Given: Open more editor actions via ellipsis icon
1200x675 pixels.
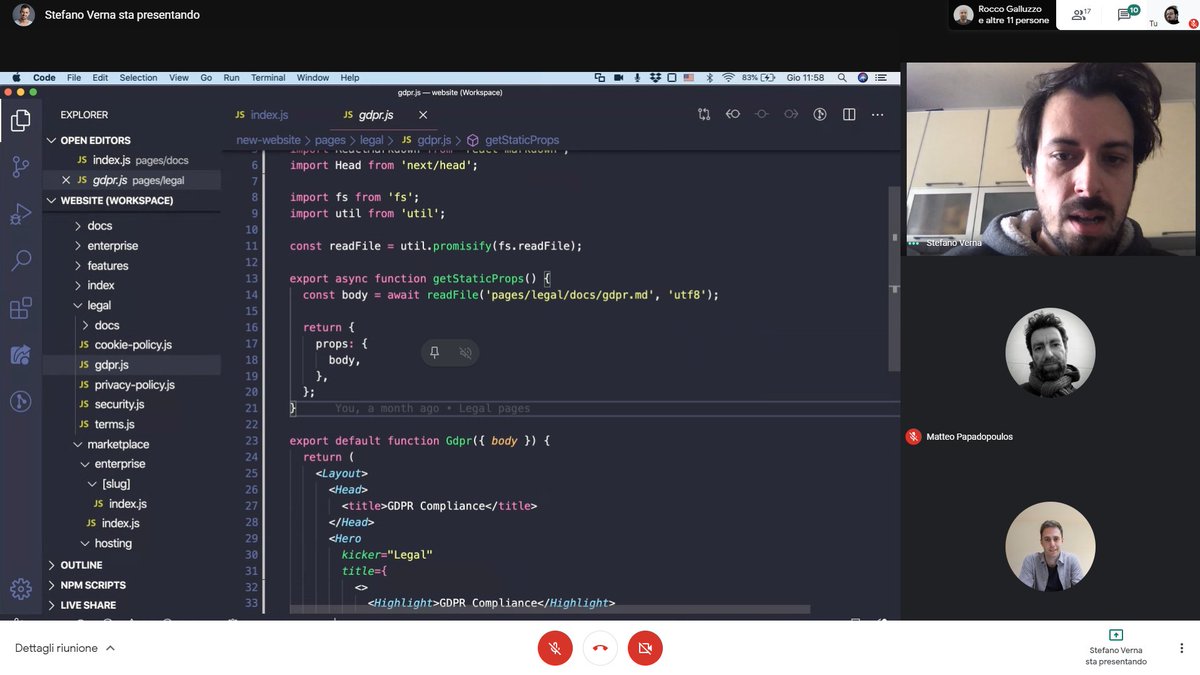Looking at the screenshot, I should pos(877,114).
